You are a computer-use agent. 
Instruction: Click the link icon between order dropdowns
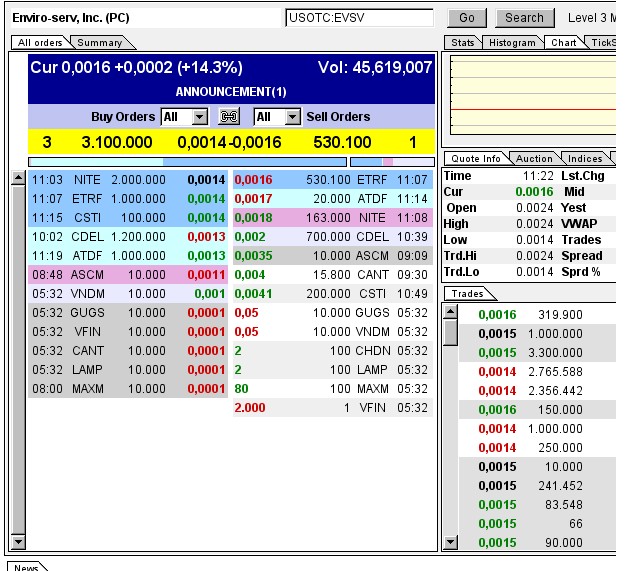pos(229,117)
